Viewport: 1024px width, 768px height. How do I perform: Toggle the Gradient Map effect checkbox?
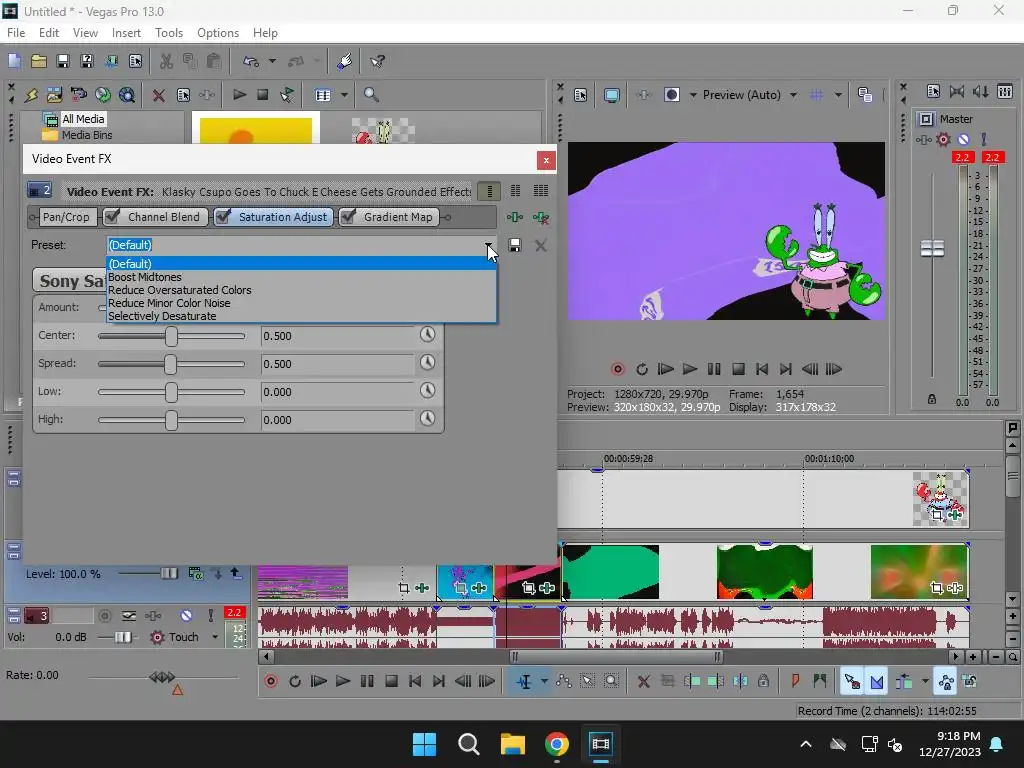[348, 217]
